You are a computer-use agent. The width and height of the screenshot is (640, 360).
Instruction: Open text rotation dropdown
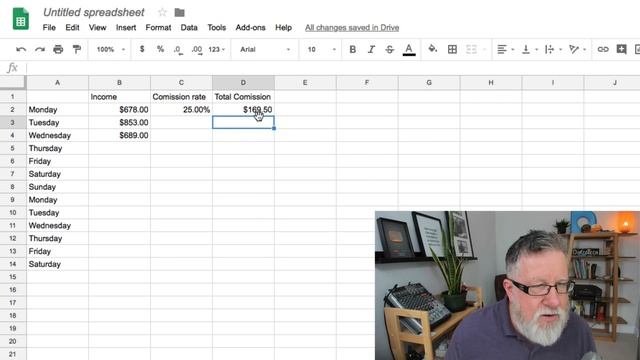coord(578,49)
